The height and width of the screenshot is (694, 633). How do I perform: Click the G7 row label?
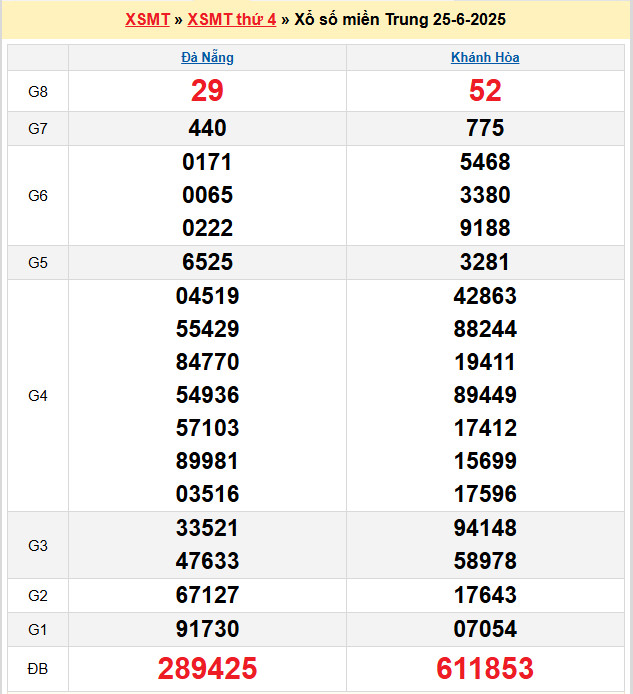point(38,128)
